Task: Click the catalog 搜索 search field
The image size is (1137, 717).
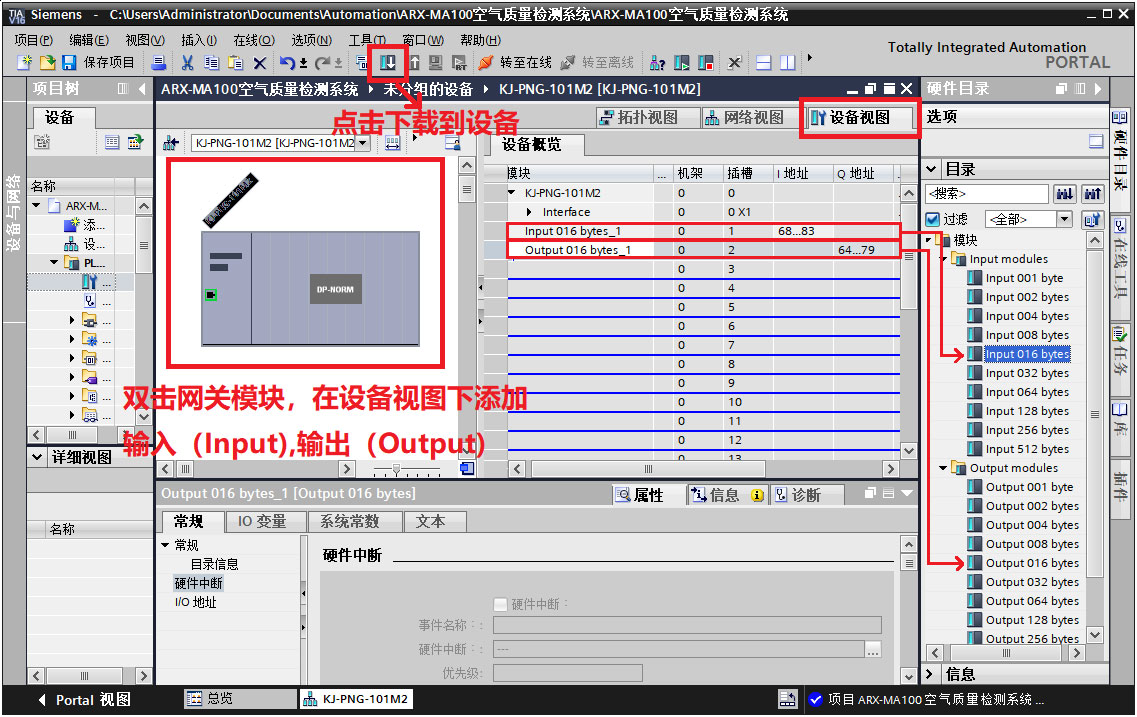Action: (988, 194)
